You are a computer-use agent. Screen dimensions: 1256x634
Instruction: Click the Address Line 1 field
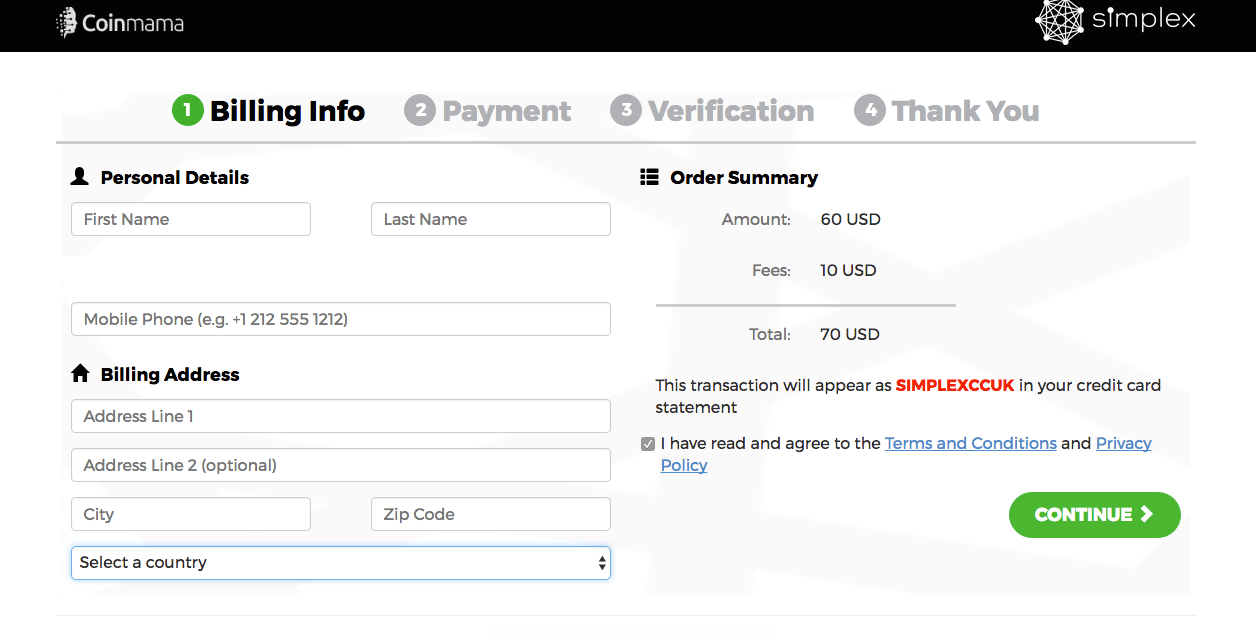(340, 416)
